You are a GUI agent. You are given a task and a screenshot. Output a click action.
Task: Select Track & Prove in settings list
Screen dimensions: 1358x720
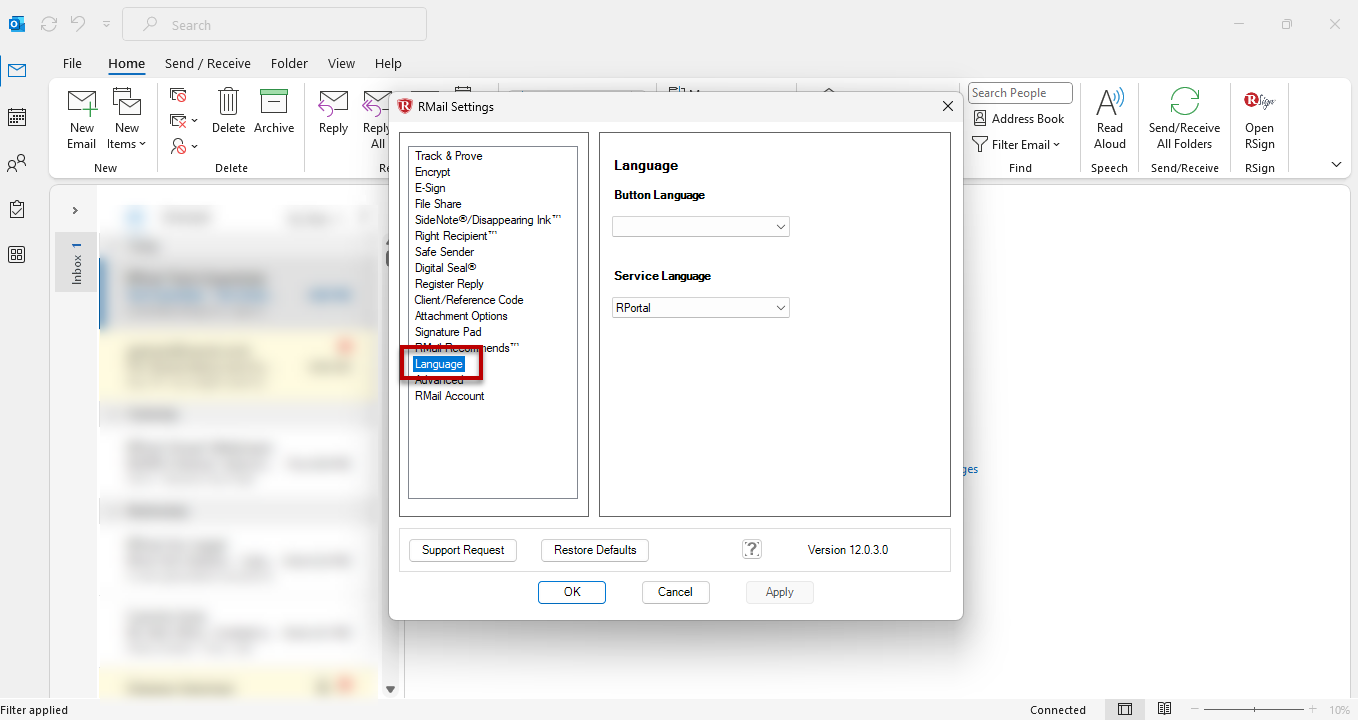[x=449, y=156]
